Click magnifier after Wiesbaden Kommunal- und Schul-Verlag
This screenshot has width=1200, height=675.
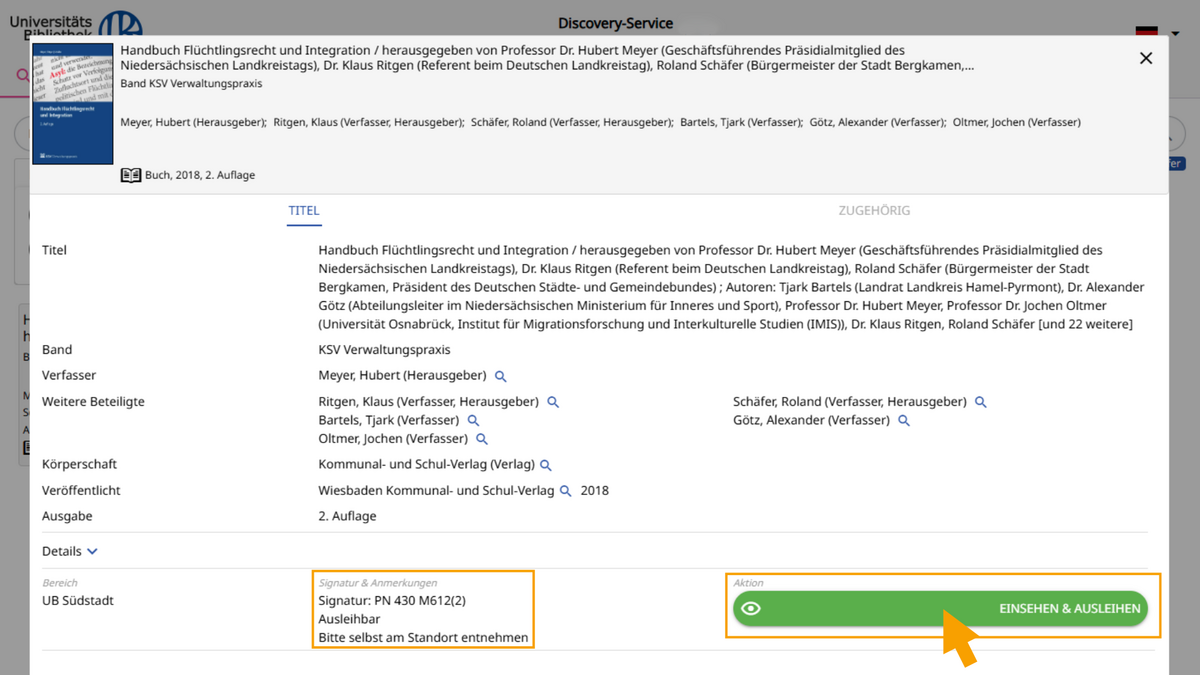click(x=566, y=491)
